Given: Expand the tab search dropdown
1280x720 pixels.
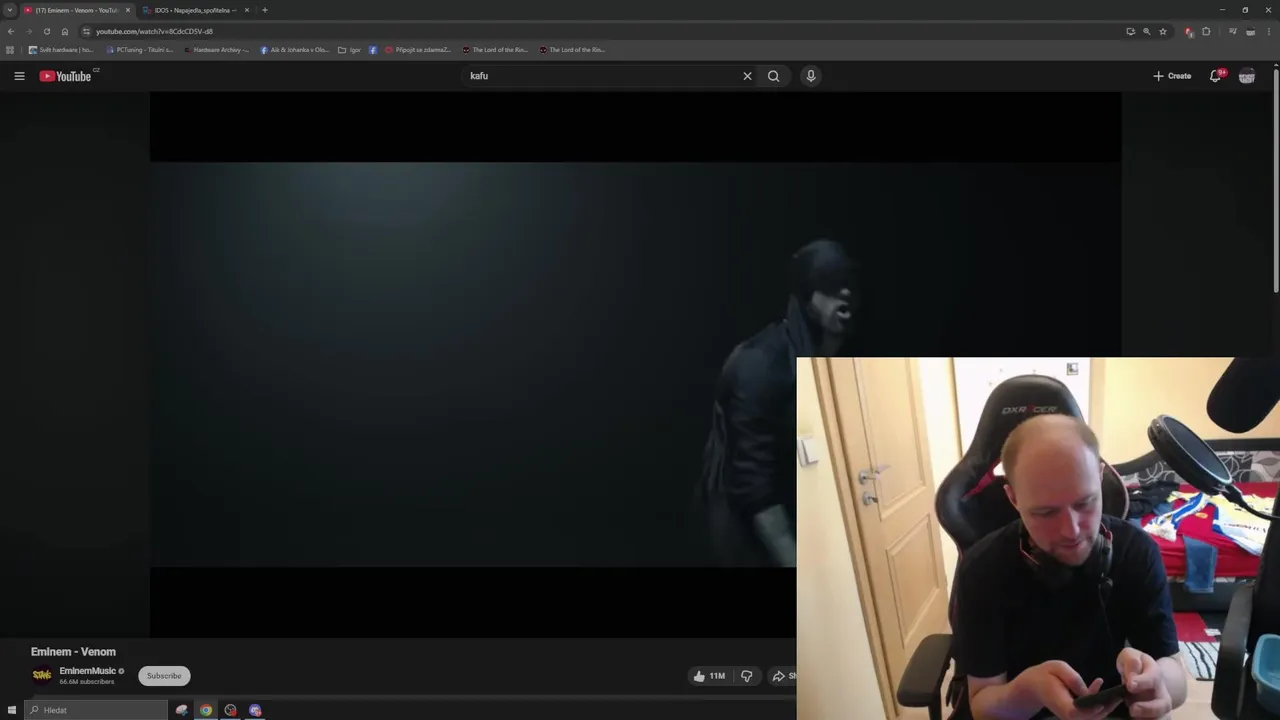Looking at the screenshot, I should click(9, 10).
